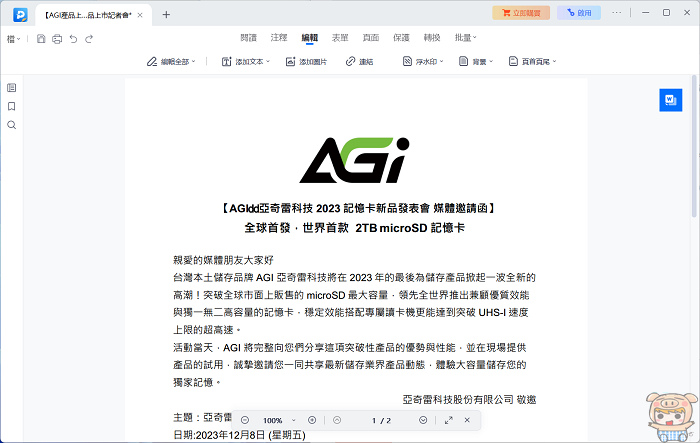The width and height of the screenshot is (700, 443).
Task: Click 添加圖片 add image tool
Action: [x=306, y=61]
